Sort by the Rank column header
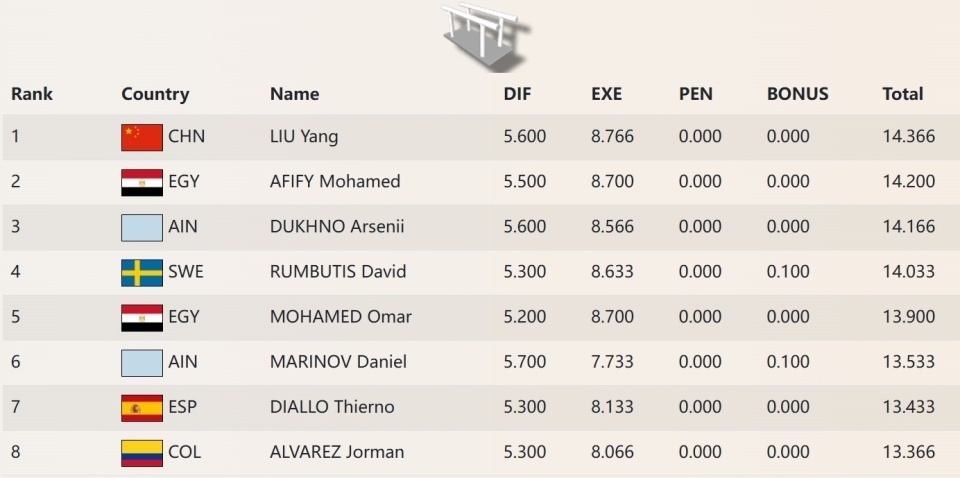Screen dimensions: 960x478 [x=32, y=94]
